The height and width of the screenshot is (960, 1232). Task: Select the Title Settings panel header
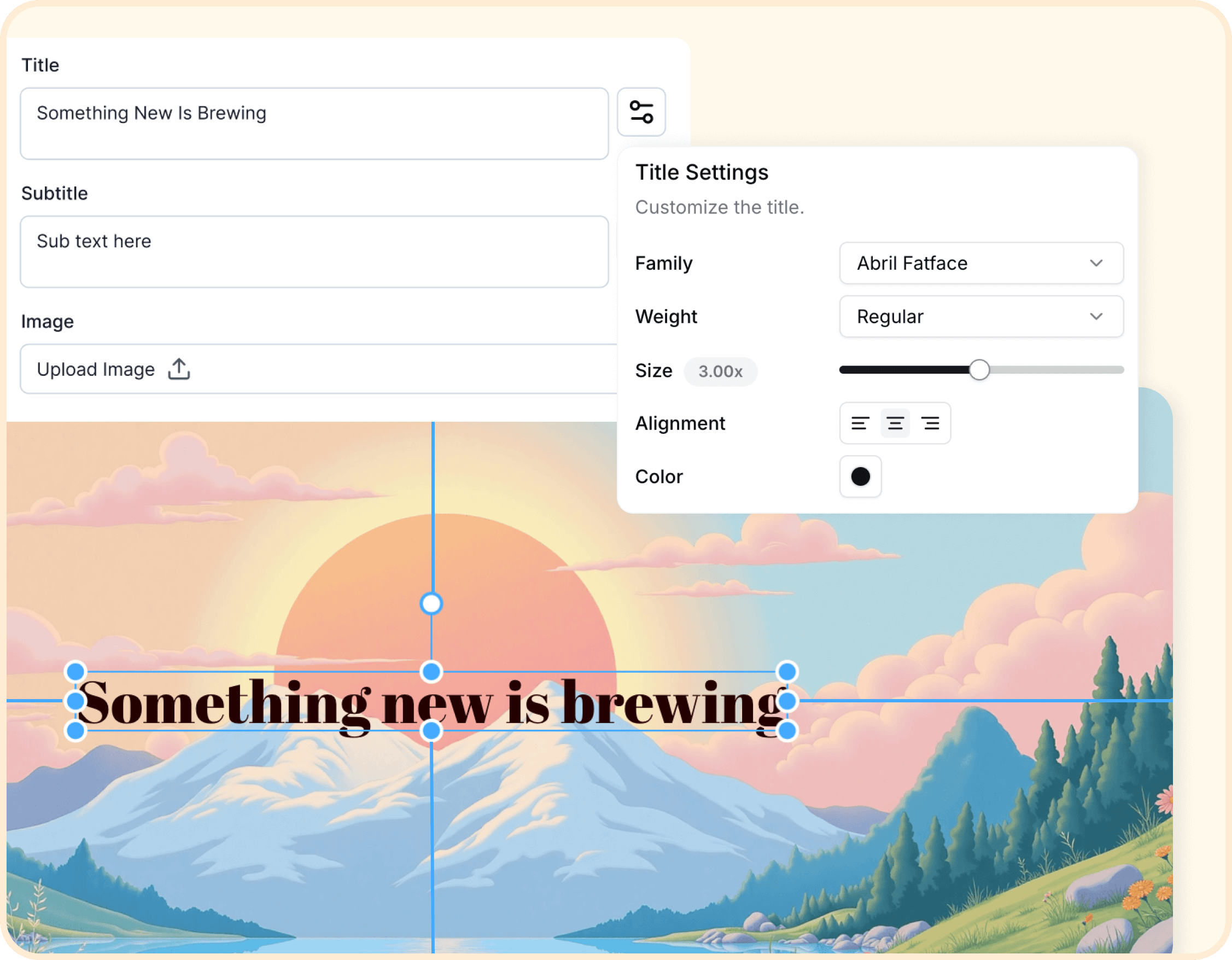pos(702,173)
